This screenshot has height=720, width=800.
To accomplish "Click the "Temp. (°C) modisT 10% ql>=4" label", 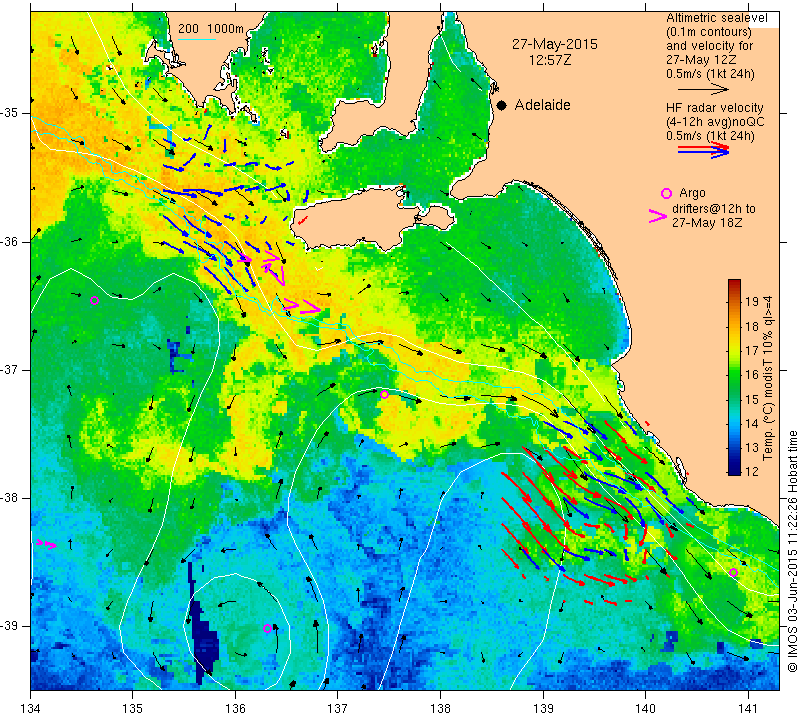I will [x=768, y=378].
